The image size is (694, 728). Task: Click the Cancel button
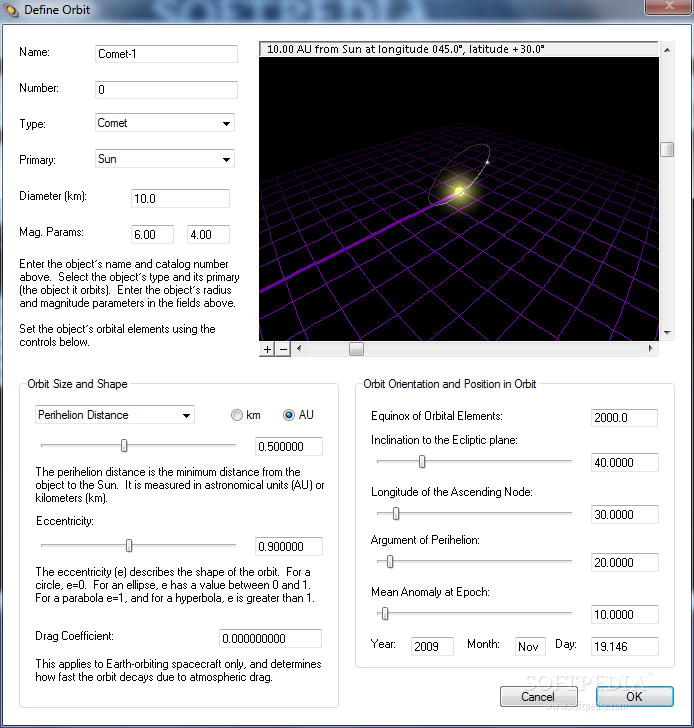538,696
